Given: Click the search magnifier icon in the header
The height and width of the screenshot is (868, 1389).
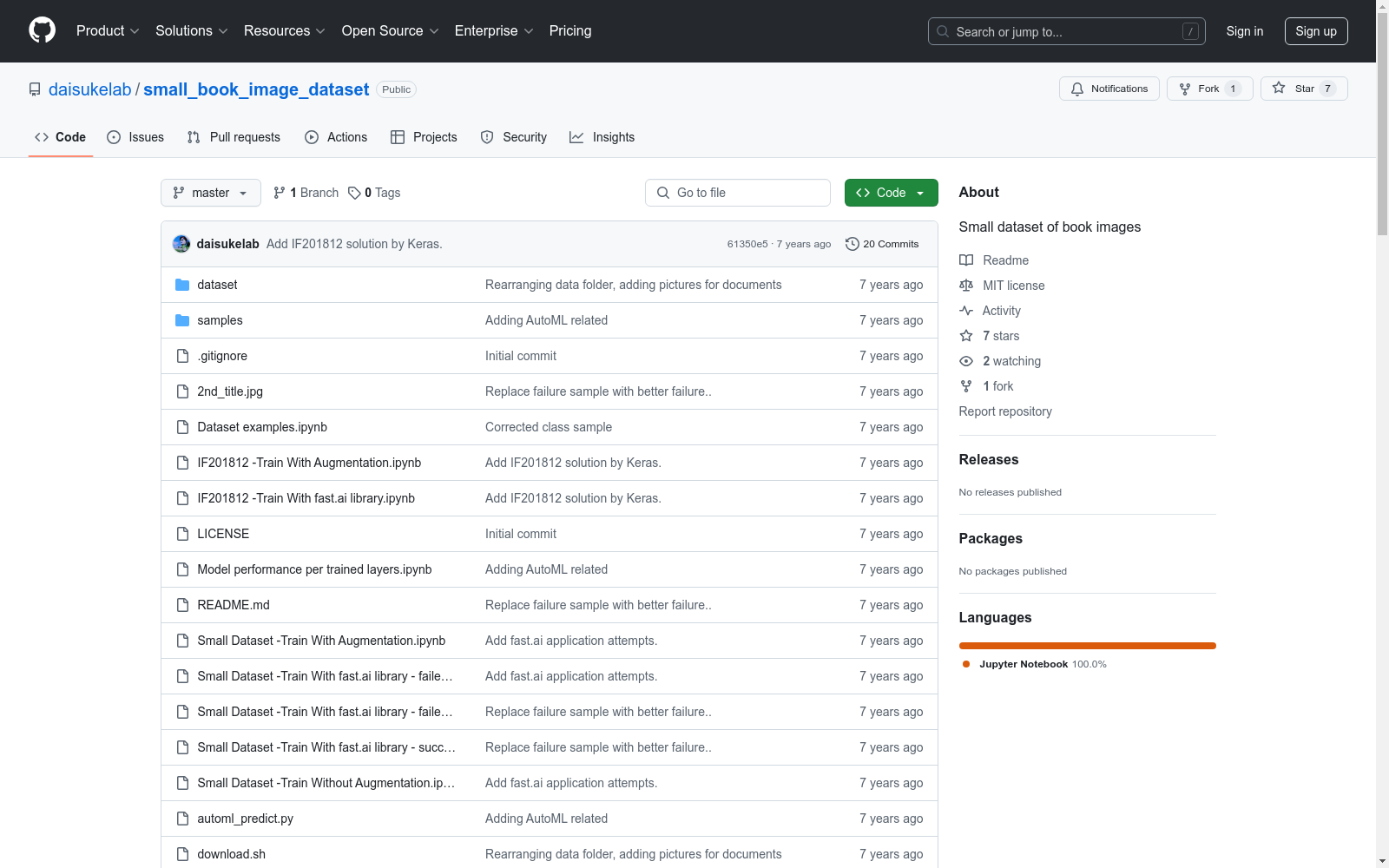Looking at the screenshot, I should pos(943,31).
